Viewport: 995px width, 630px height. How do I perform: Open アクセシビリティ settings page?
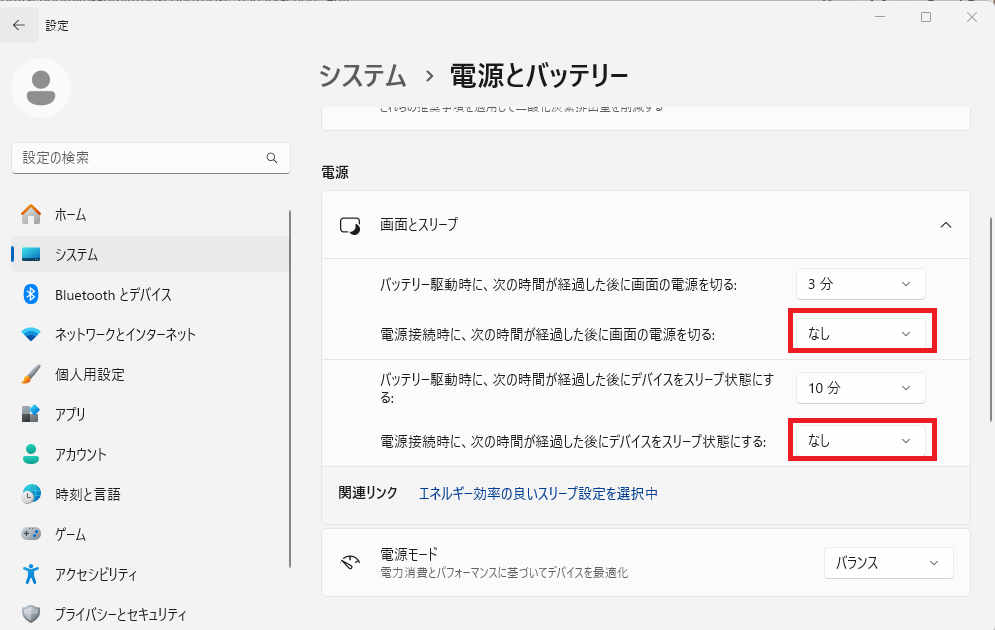150,574
